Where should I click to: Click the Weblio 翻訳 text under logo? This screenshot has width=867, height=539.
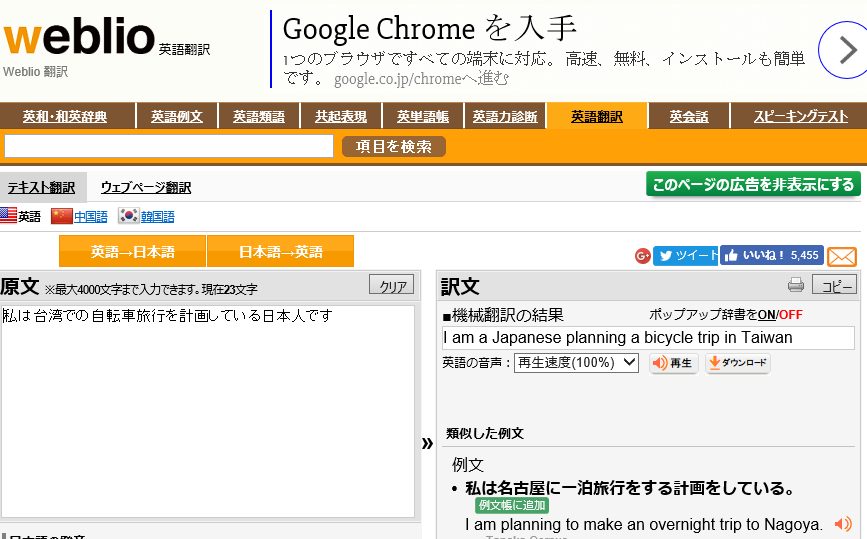click(x=35, y=72)
